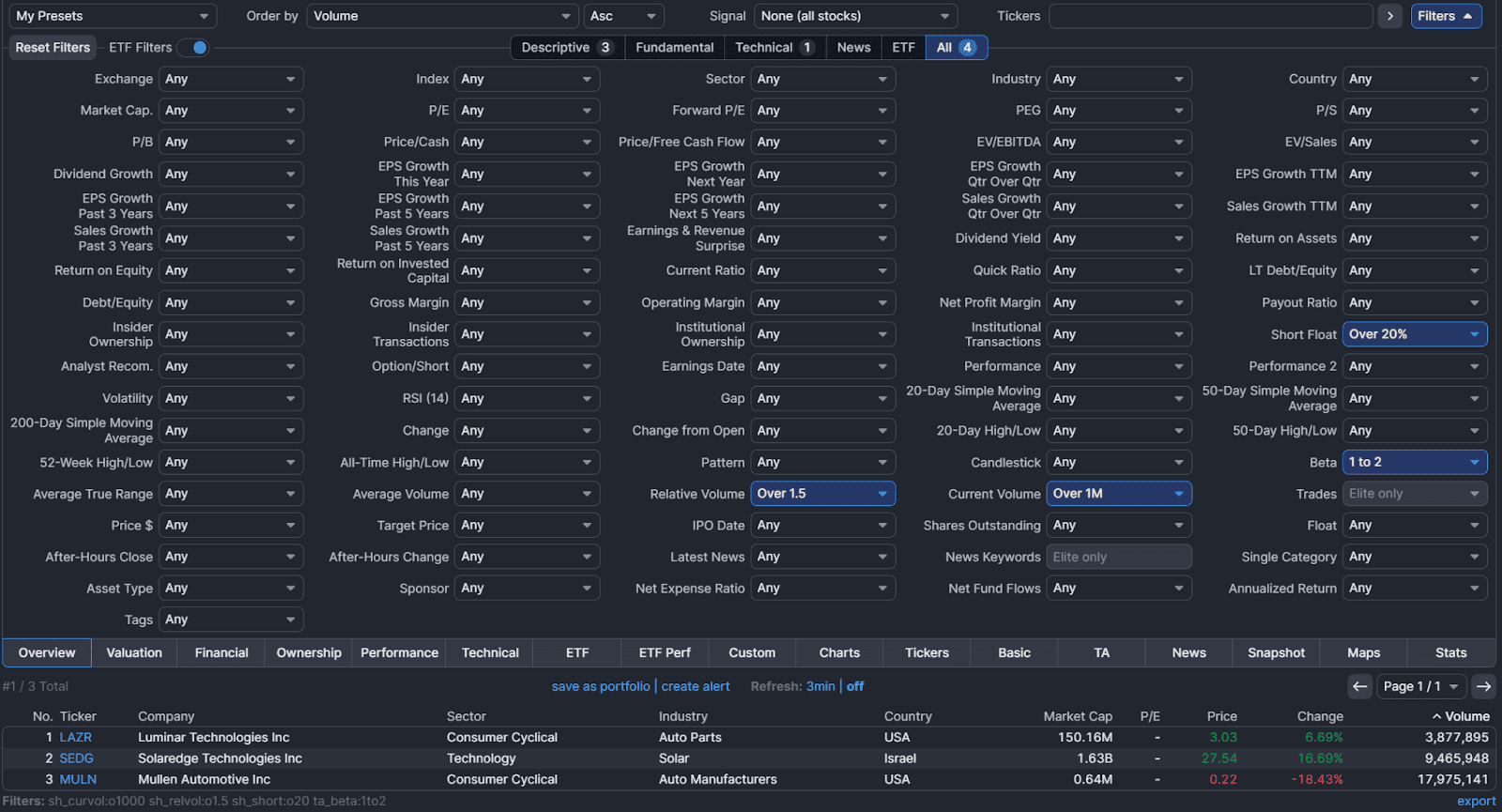The height and width of the screenshot is (812, 1502).
Task: Set refresh to 3min link
Action: 820,686
